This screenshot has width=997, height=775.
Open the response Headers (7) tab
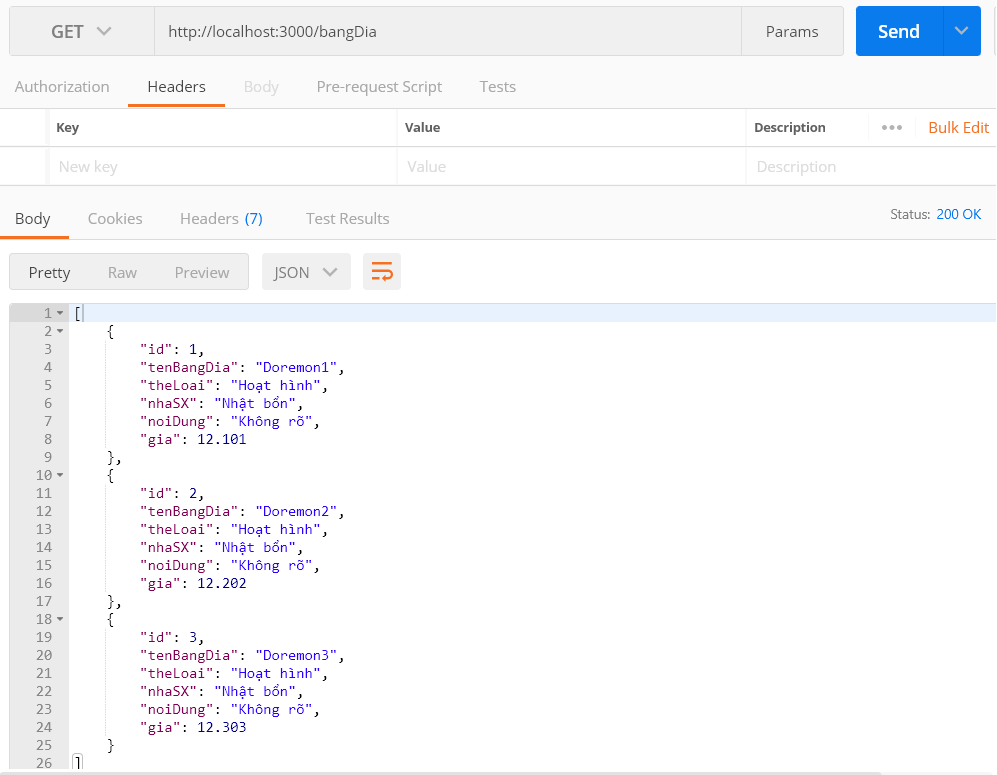point(221,219)
